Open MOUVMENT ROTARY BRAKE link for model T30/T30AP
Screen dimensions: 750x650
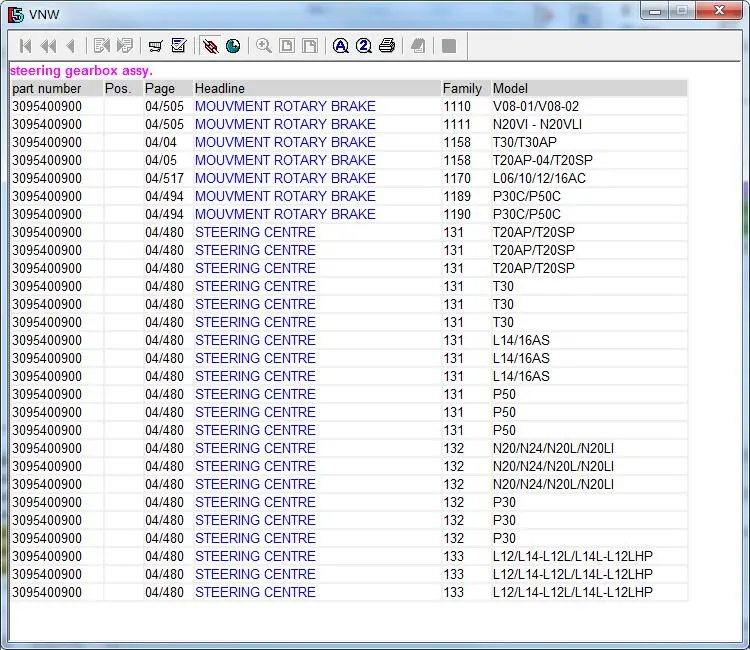pyautogui.click(x=285, y=143)
